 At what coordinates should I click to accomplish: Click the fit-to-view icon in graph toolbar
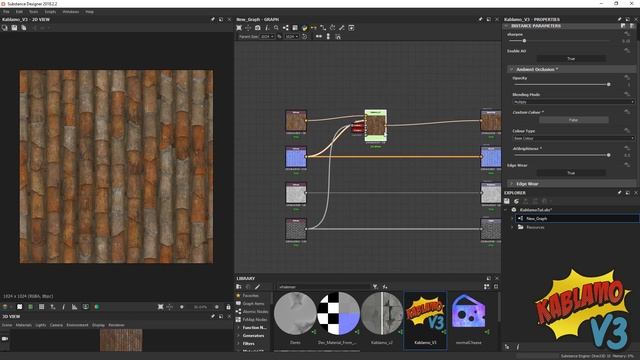click(239, 28)
